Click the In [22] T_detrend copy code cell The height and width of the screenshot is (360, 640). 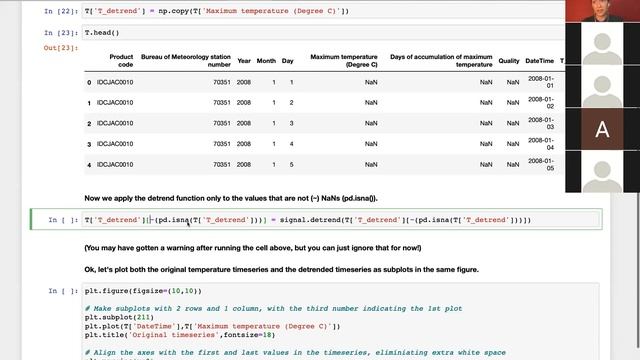point(322,11)
